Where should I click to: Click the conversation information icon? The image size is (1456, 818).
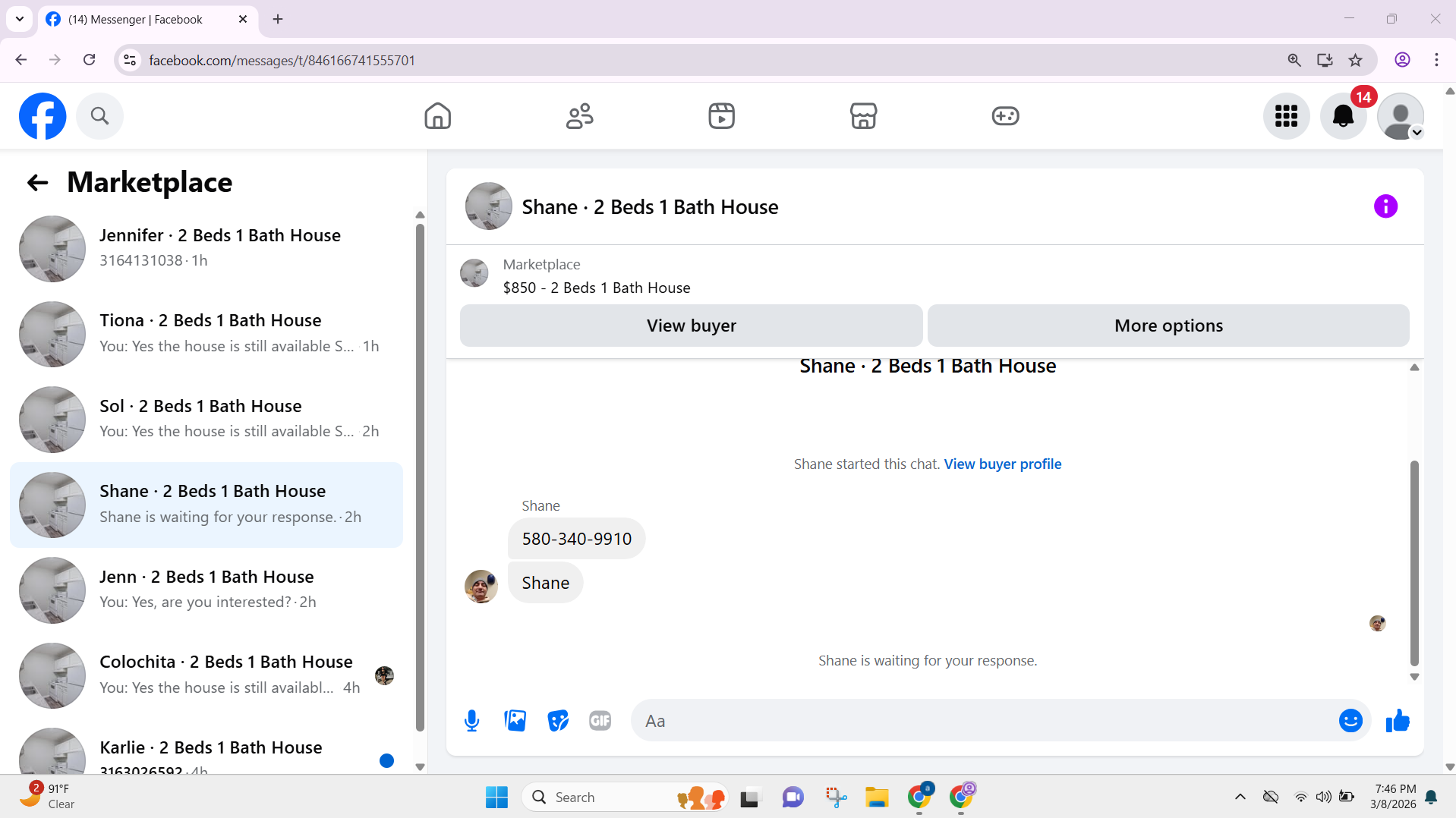tap(1385, 206)
